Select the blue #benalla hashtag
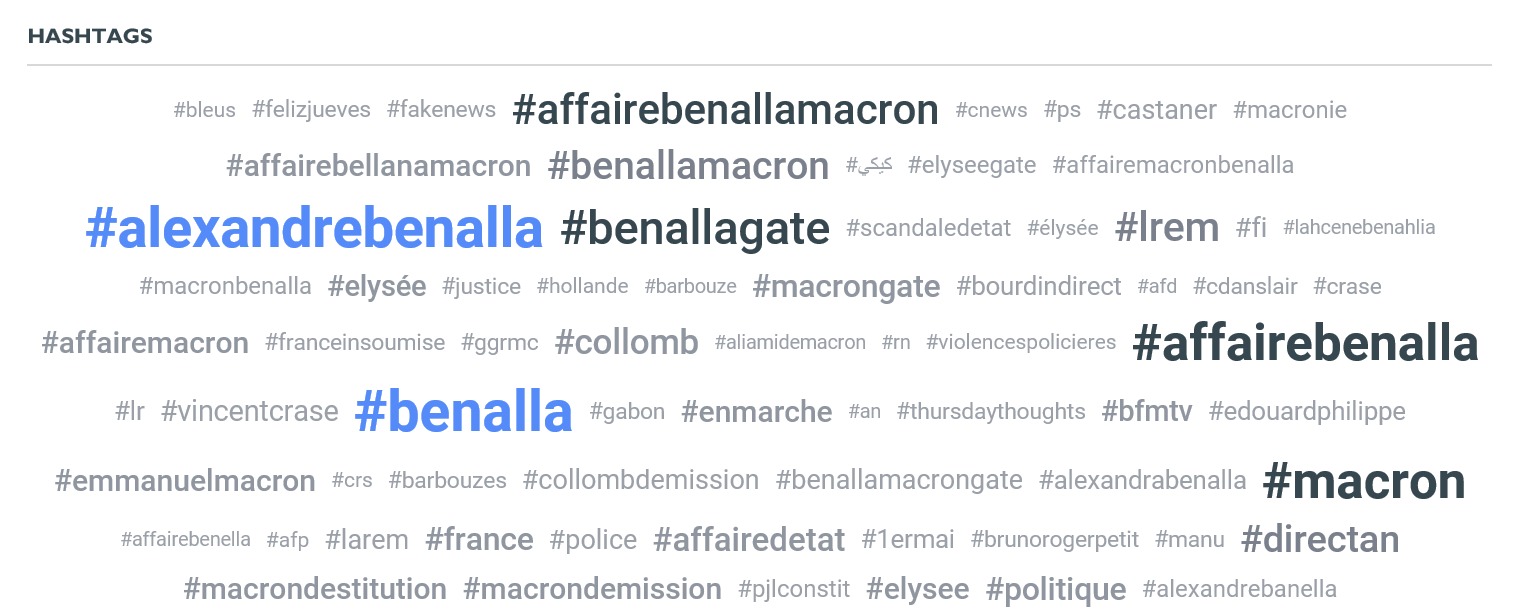 [464, 411]
